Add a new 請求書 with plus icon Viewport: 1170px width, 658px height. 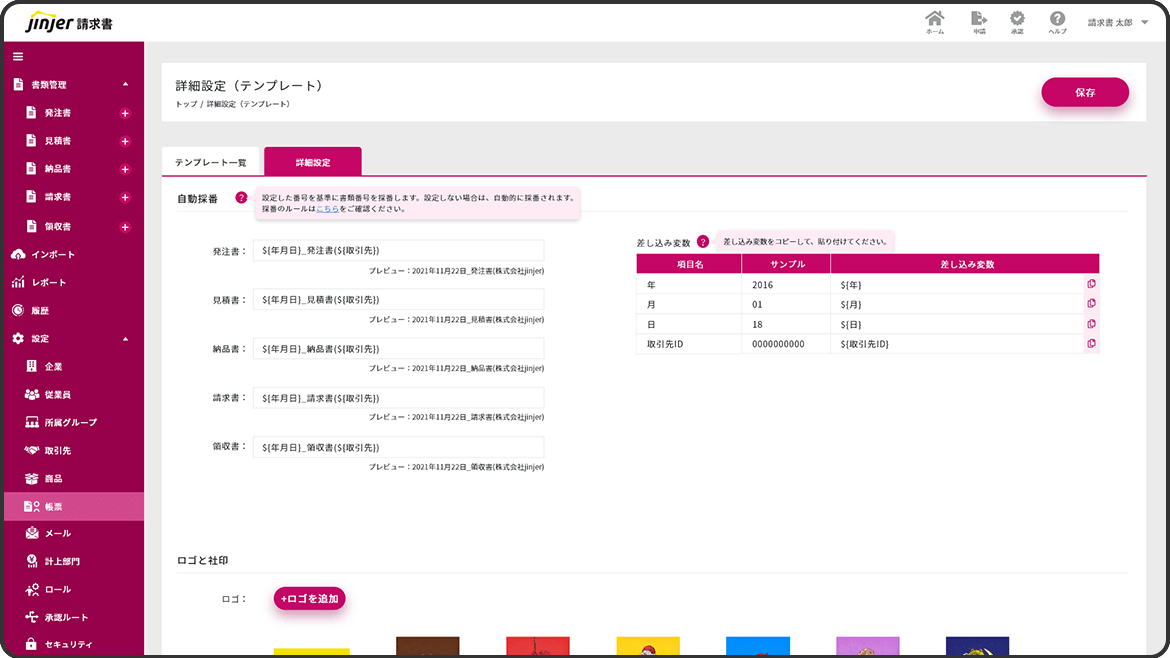pos(125,197)
